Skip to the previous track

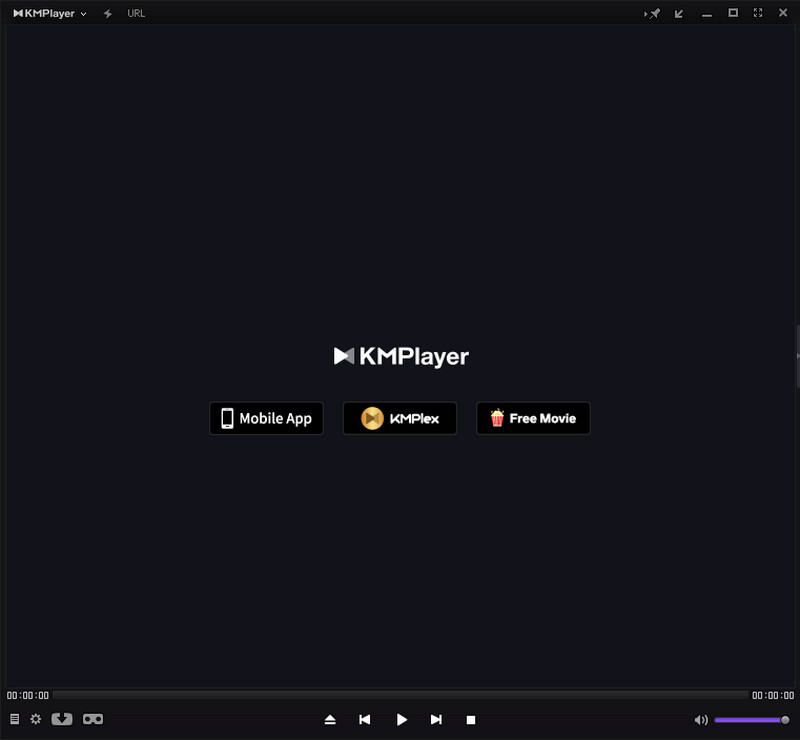click(x=365, y=720)
